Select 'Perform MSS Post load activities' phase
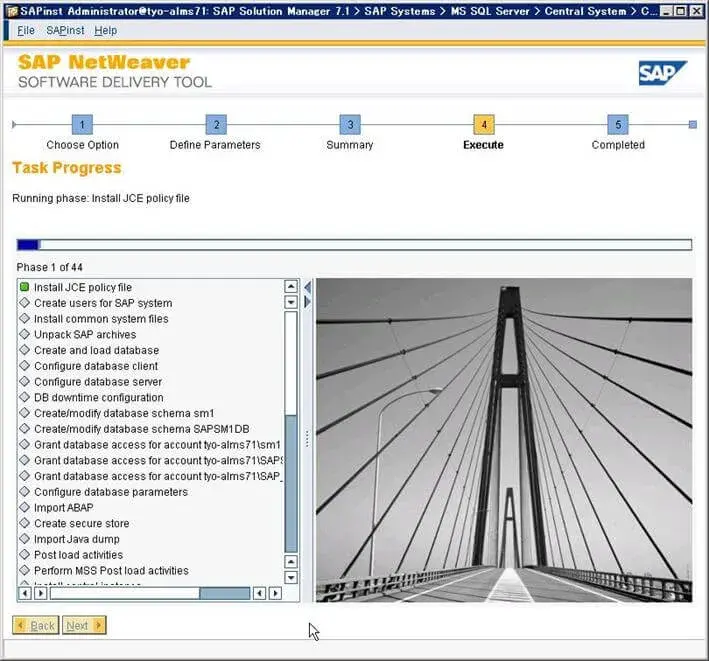709x661 pixels. tap(111, 571)
